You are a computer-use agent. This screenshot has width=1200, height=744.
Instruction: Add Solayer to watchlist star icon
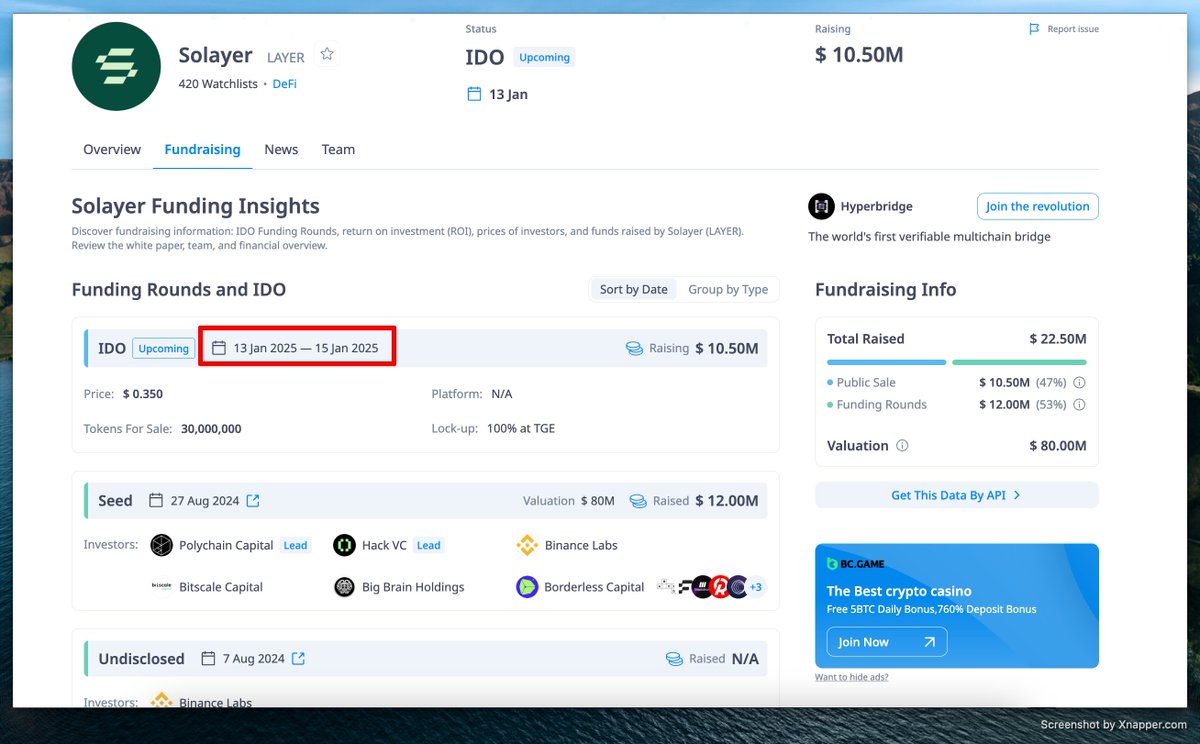[x=327, y=55]
